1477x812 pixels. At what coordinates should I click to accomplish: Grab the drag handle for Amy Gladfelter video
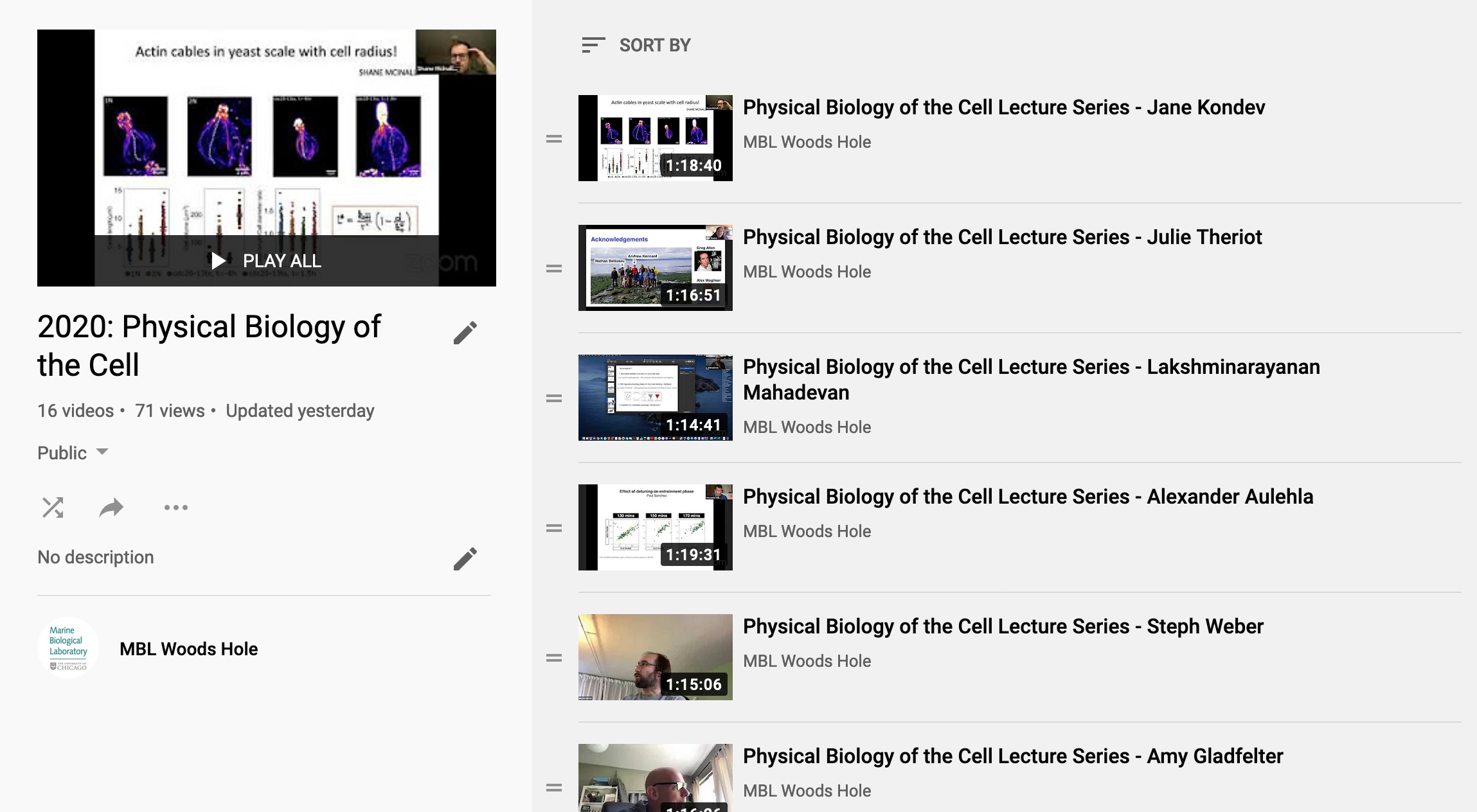tap(554, 788)
